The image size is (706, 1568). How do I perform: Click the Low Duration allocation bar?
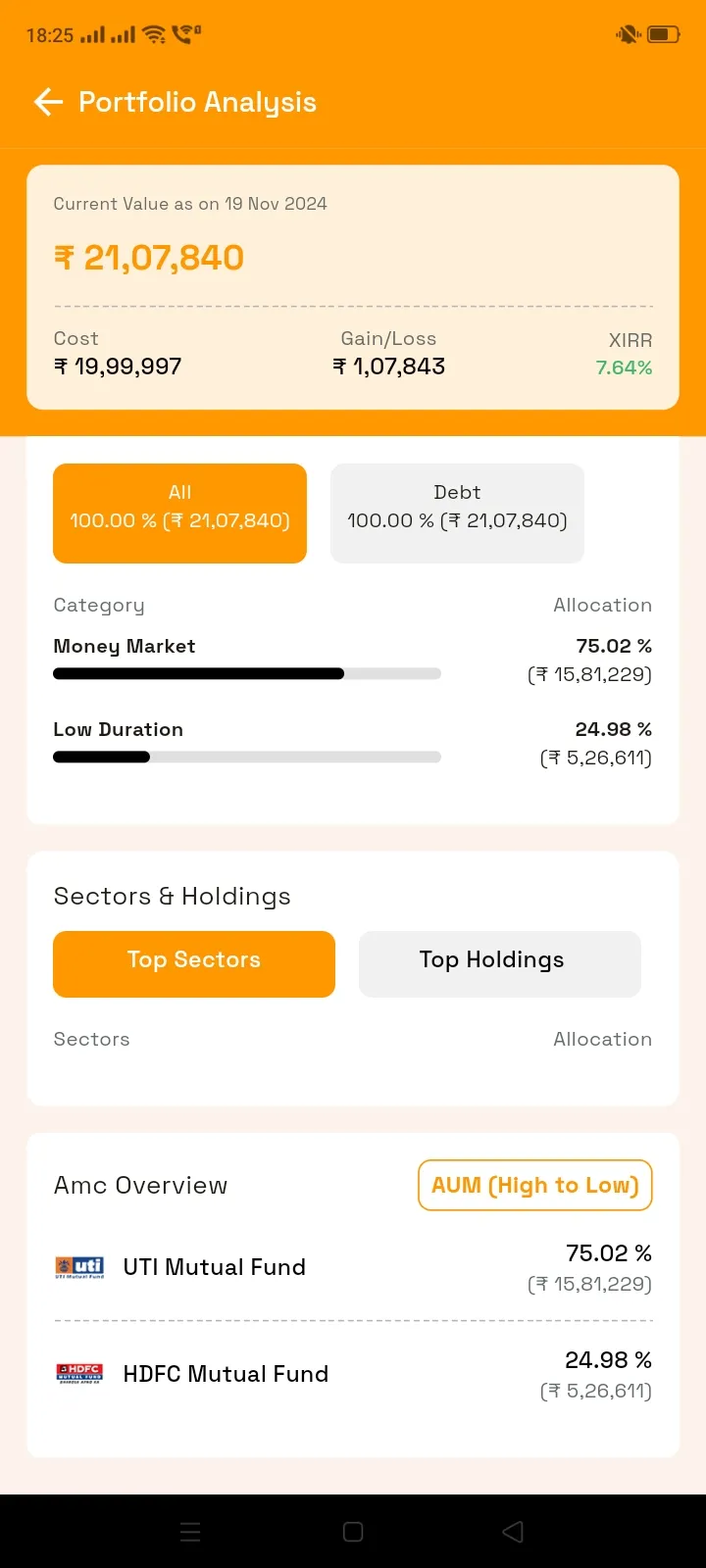pos(247,757)
